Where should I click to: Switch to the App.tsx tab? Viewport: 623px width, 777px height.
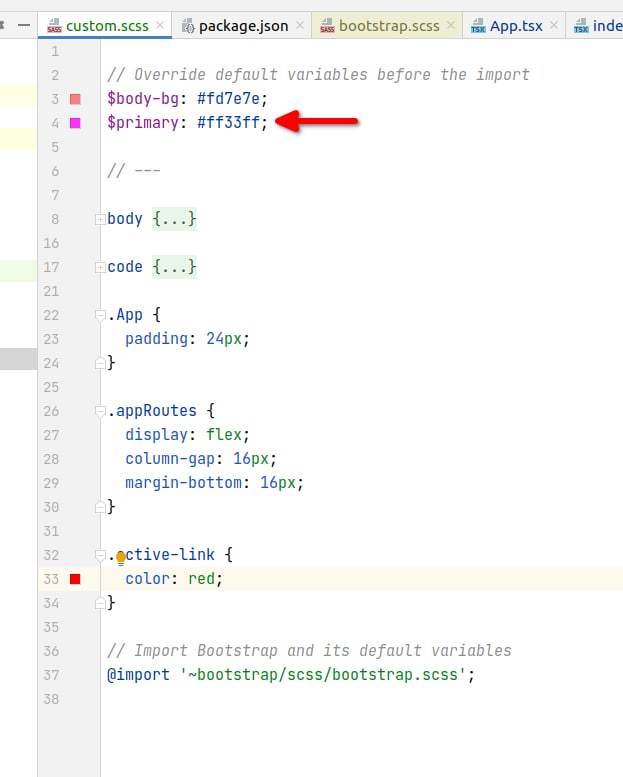pyautogui.click(x=517, y=26)
